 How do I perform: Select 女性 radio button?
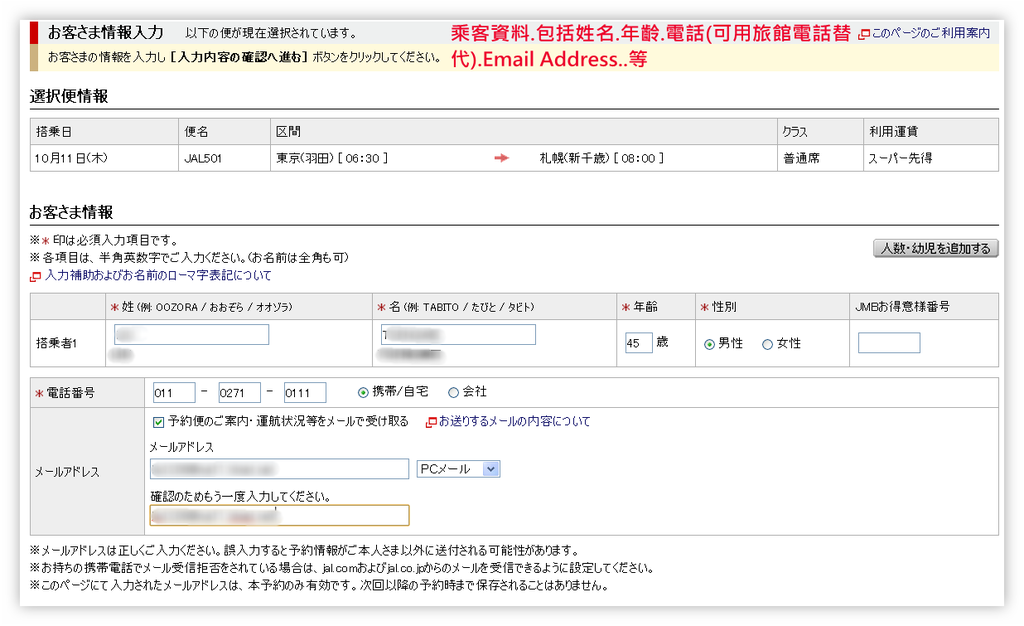pyautogui.click(x=767, y=344)
